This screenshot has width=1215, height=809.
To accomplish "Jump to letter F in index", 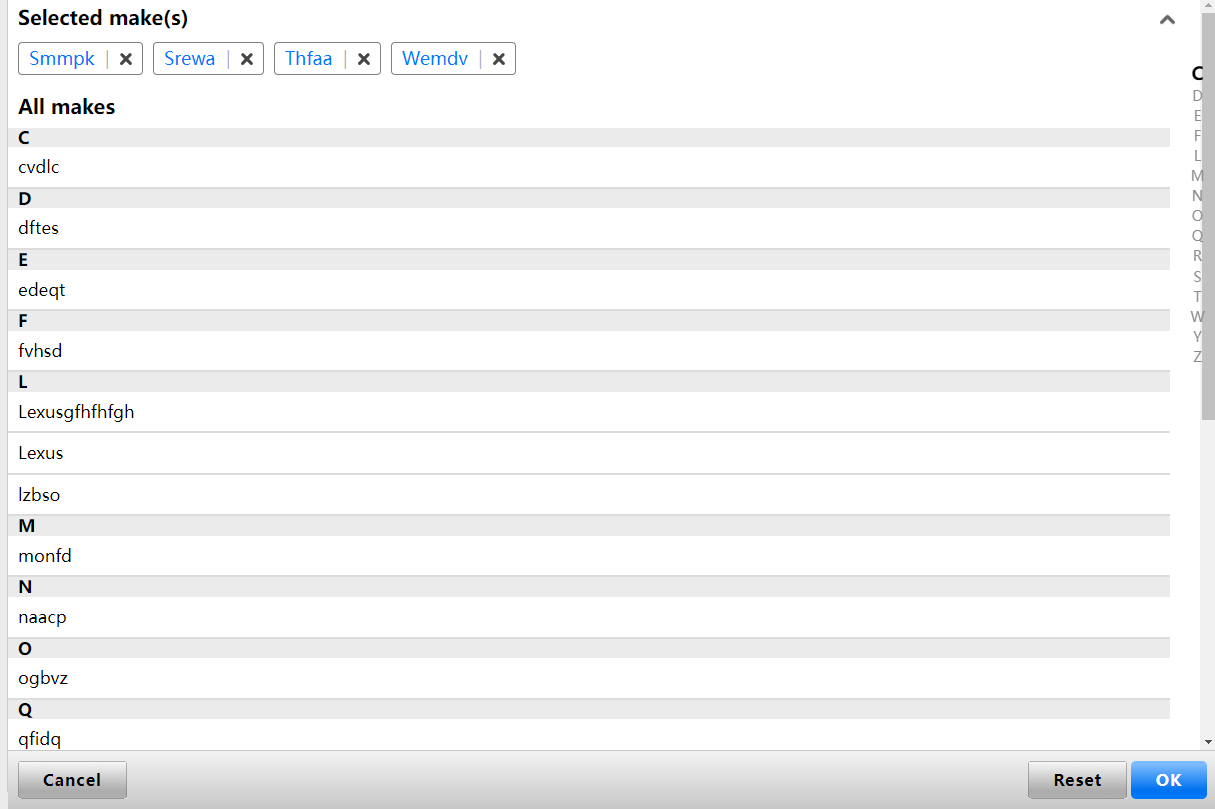I will 1197,136.
